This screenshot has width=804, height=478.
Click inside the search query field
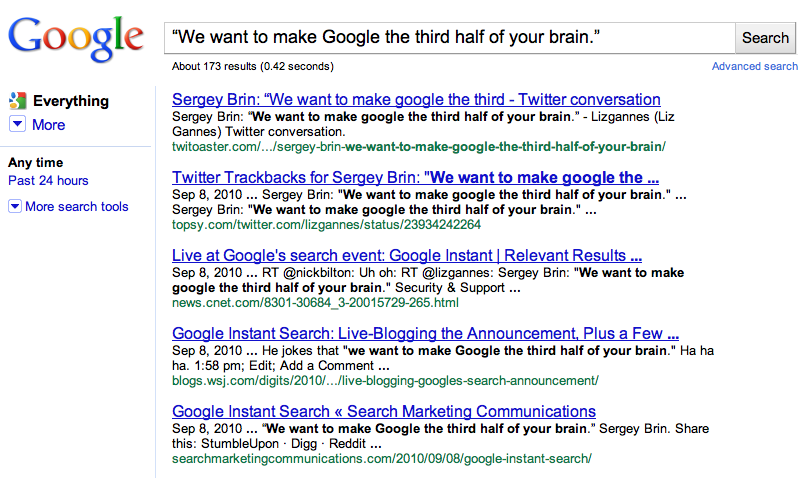click(x=450, y=38)
